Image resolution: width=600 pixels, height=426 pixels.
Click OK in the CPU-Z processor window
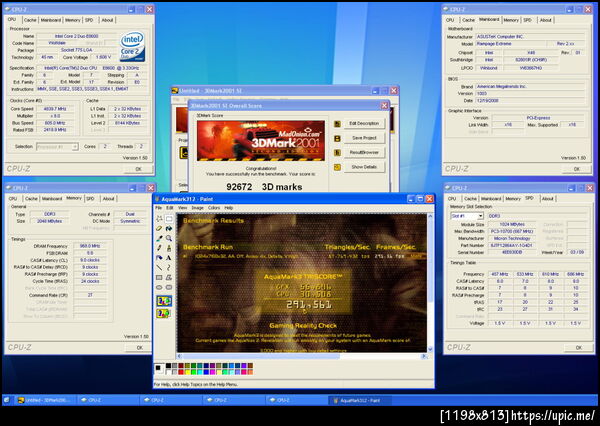[139, 169]
